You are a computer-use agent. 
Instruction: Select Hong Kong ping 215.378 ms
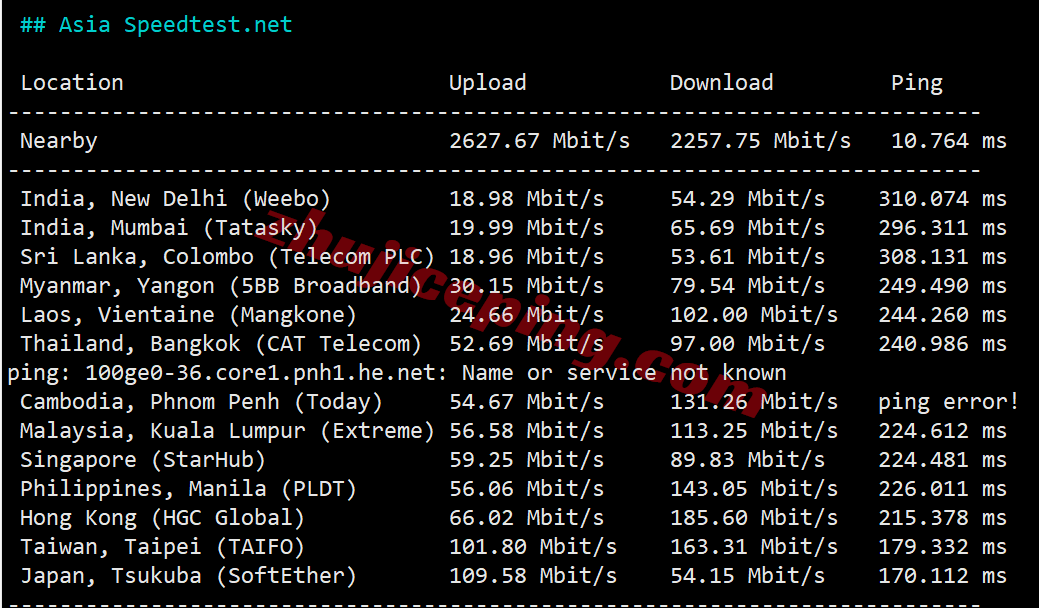point(943,518)
